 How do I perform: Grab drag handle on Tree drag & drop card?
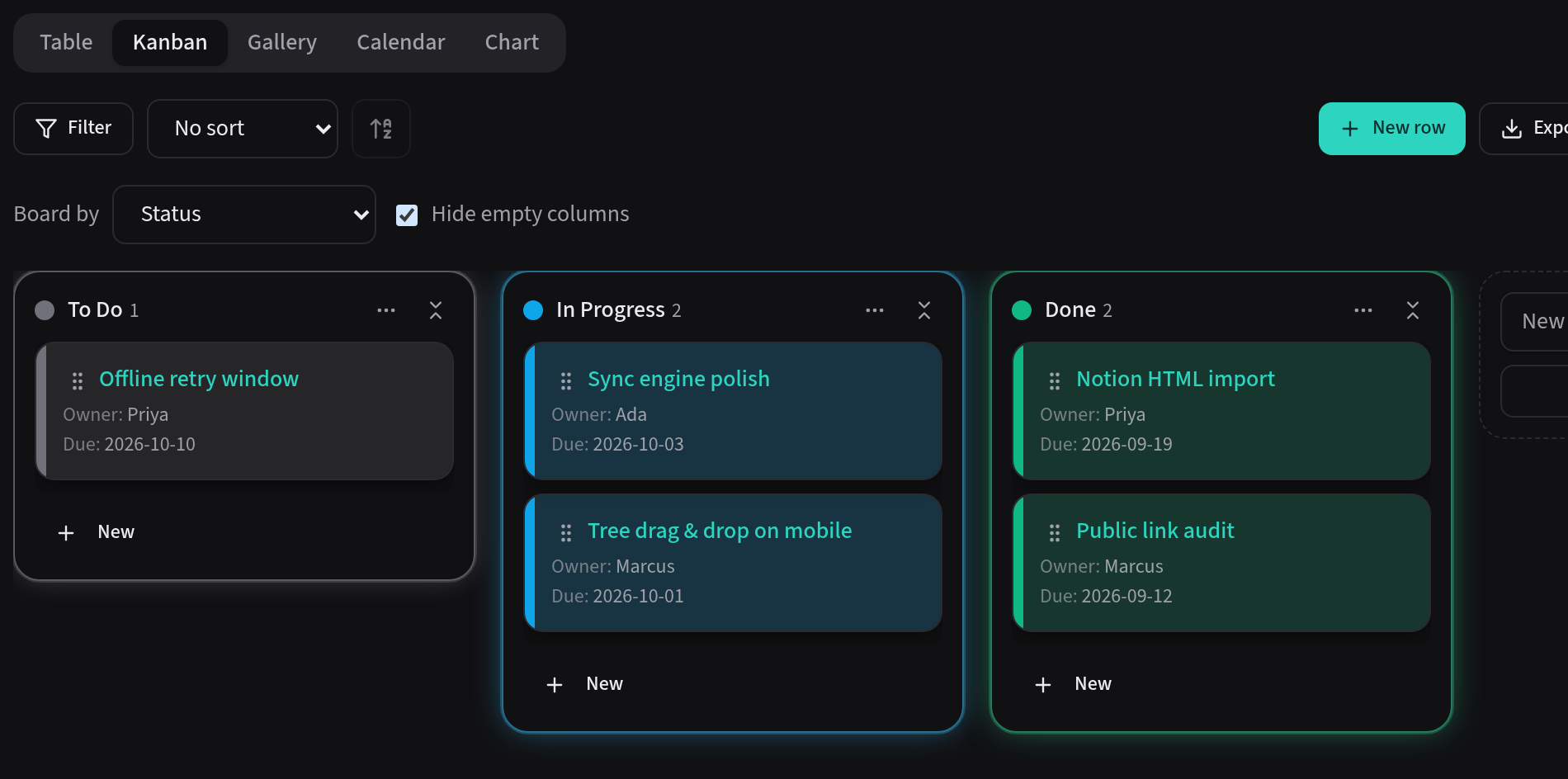[566, 532]
